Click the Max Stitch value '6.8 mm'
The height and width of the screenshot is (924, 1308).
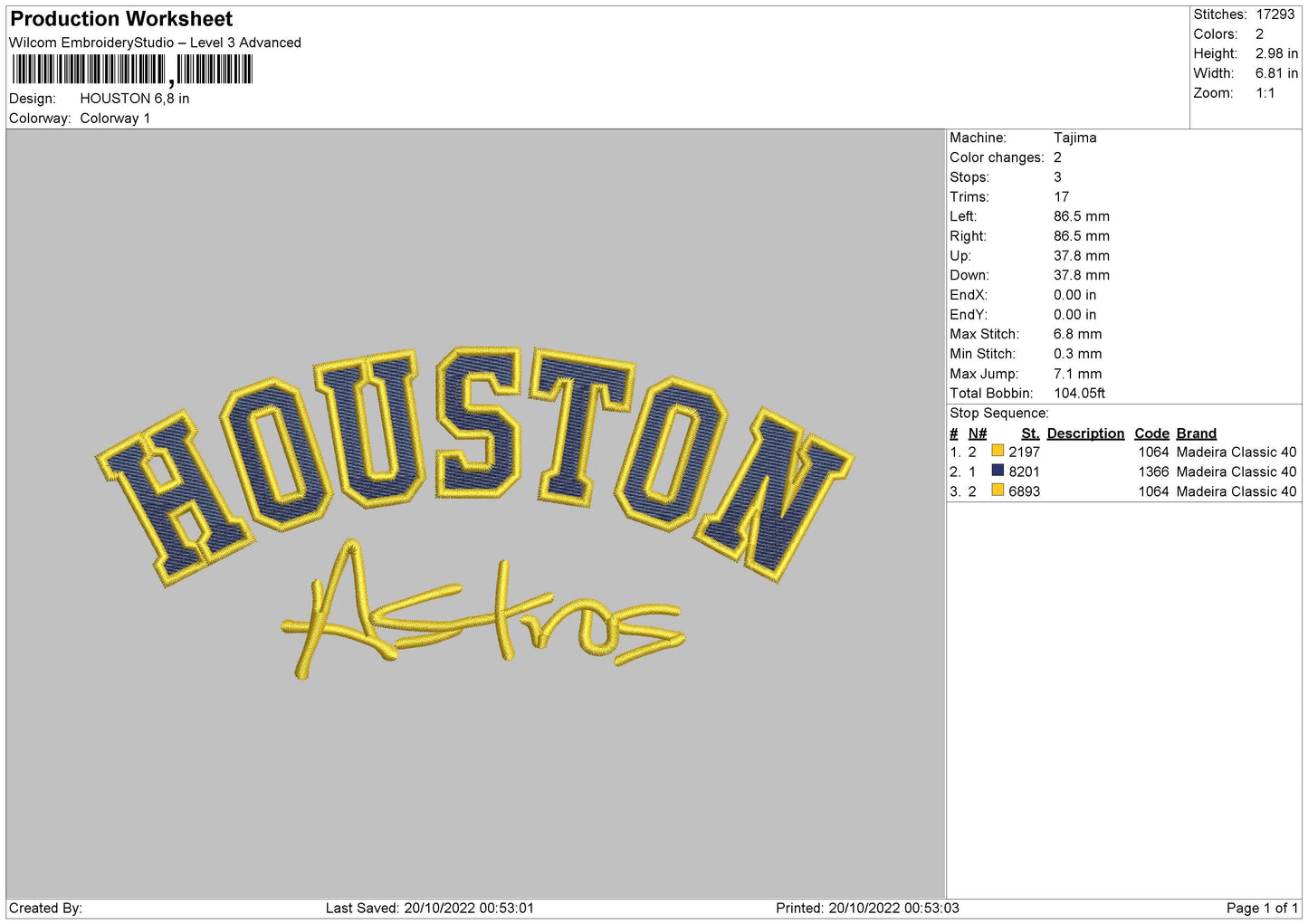(x=1078, y=334)
